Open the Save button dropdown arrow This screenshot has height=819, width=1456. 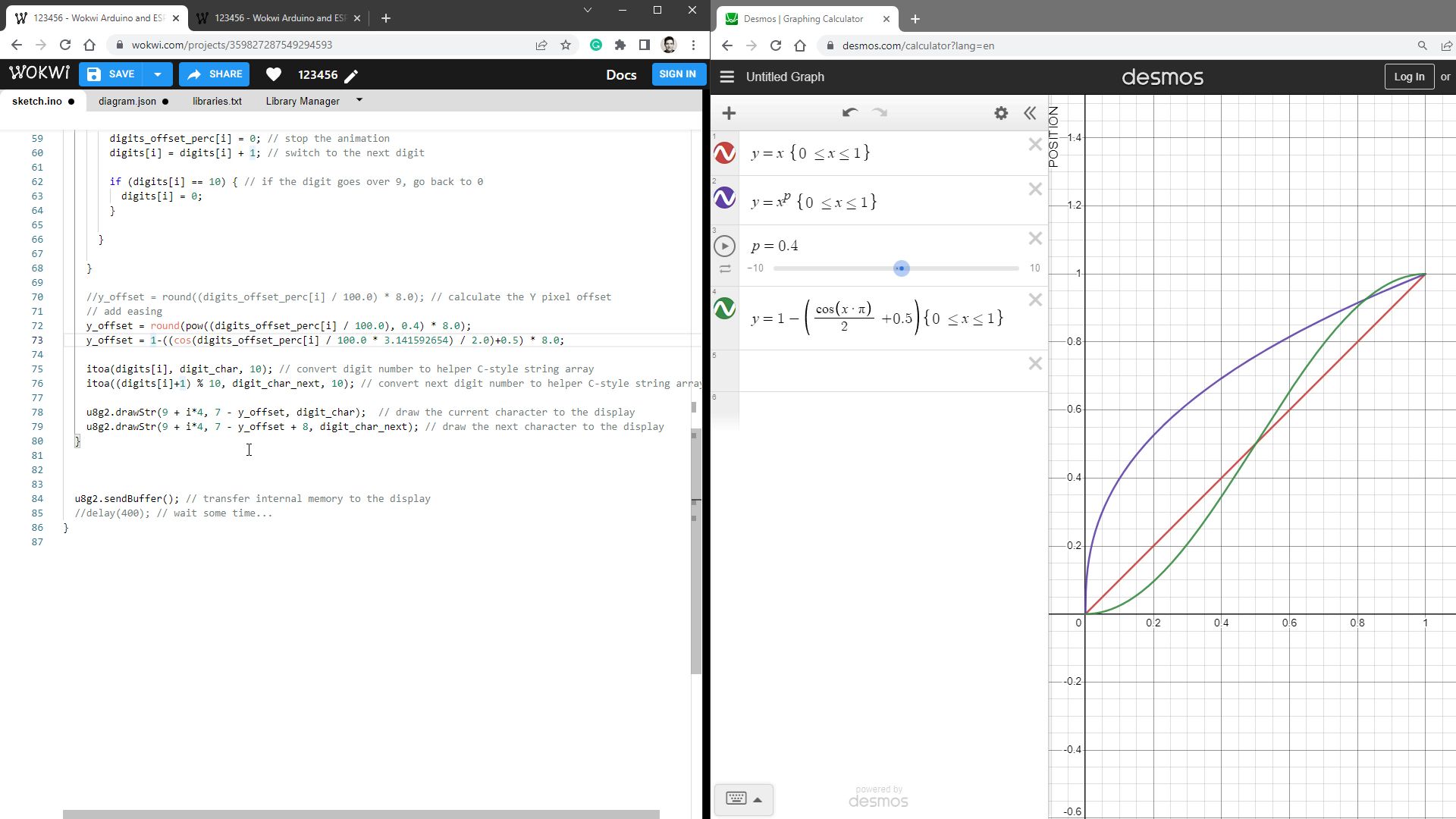point(158,74)
